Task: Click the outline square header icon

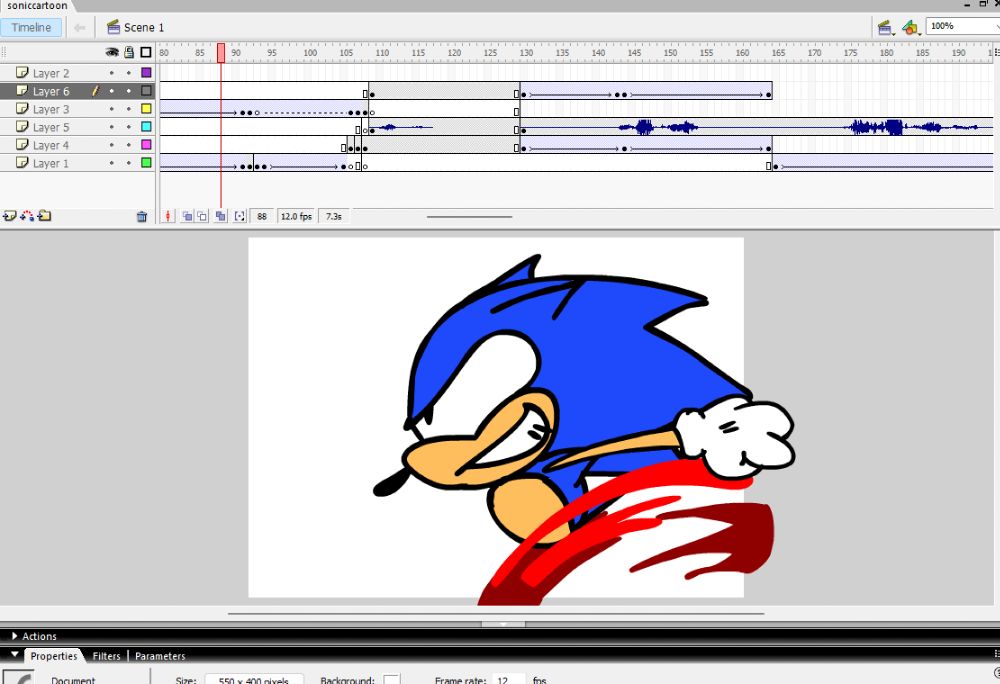Action: (x=146, y=52)
